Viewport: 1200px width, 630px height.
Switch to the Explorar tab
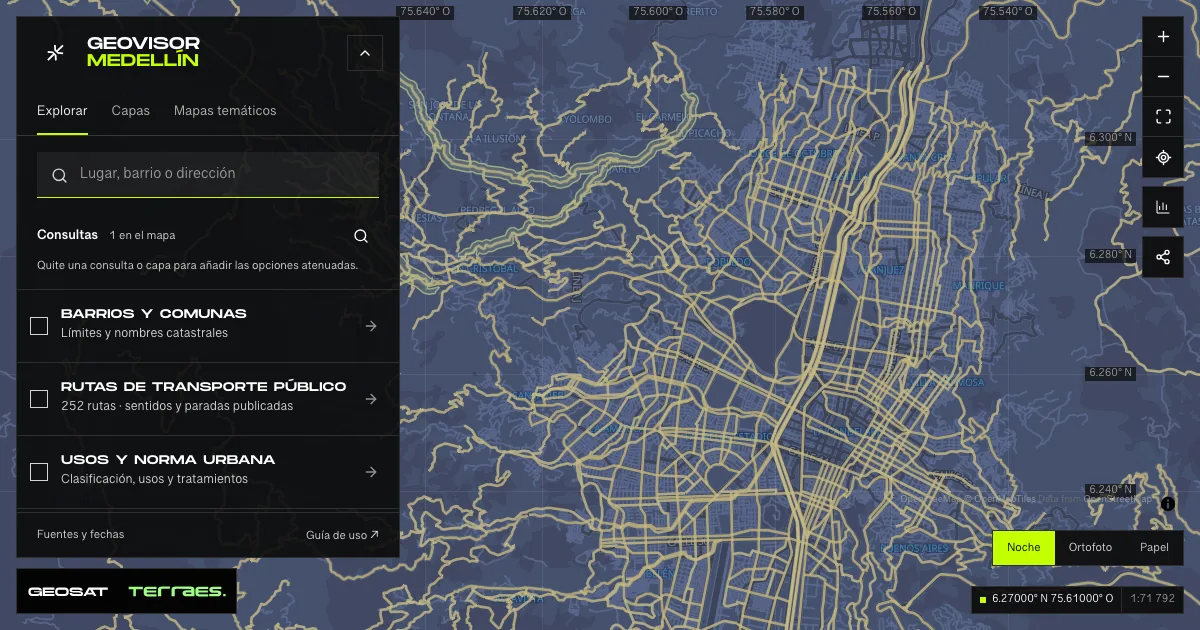(x=62, y=111)
